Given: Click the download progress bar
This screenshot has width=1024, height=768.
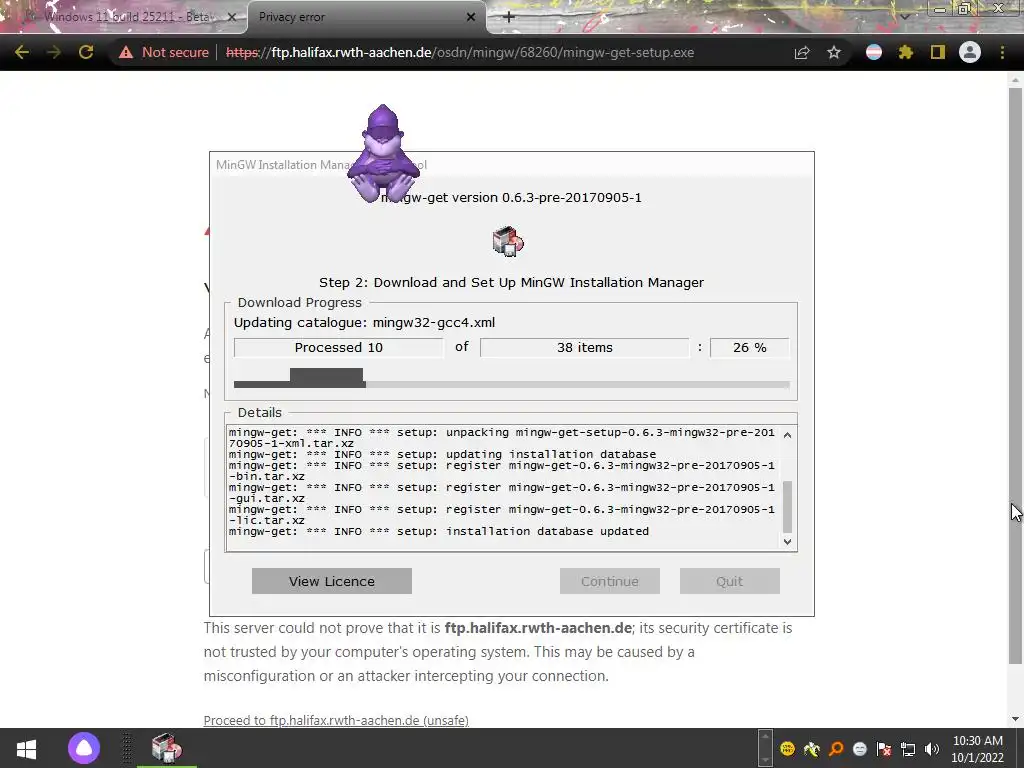Looking at the screenshot, I should [x=511, y=384].
